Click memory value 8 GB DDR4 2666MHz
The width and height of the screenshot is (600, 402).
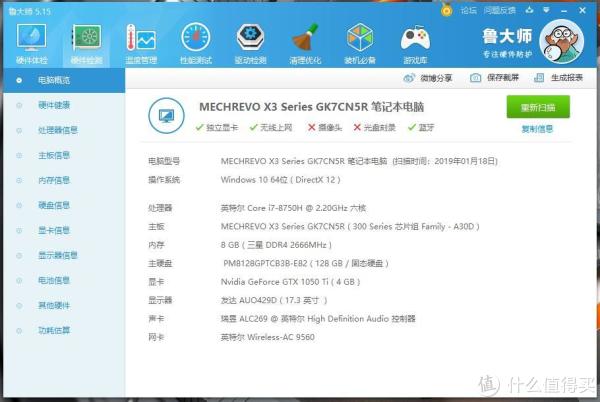click(276, 245)
